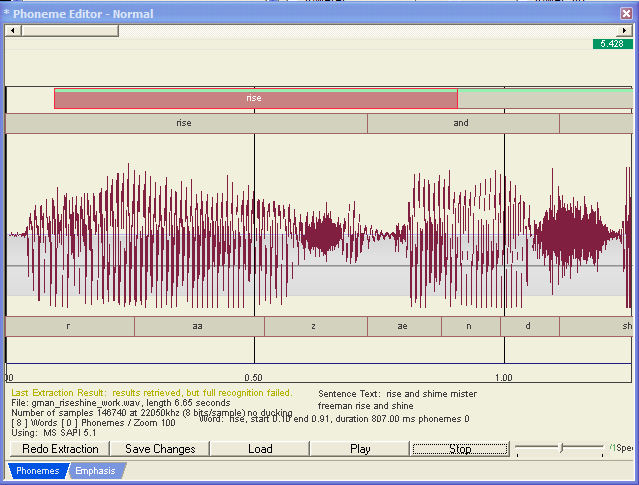This screenshot has height=485, width=639.
Task: Select the 'n' phoneme segment
Action: coord(471,326)
